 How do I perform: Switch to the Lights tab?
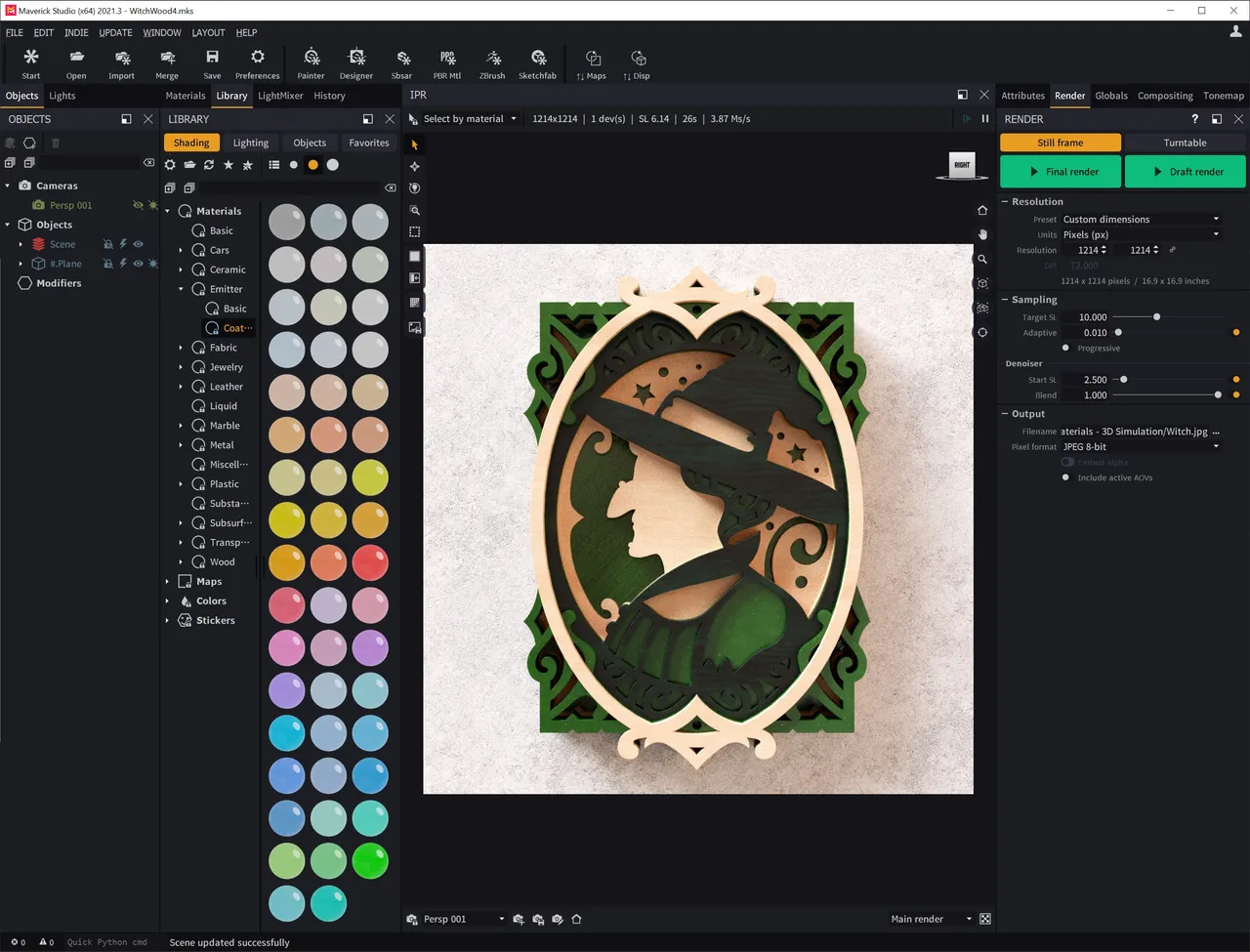click(x=62, y=96)
